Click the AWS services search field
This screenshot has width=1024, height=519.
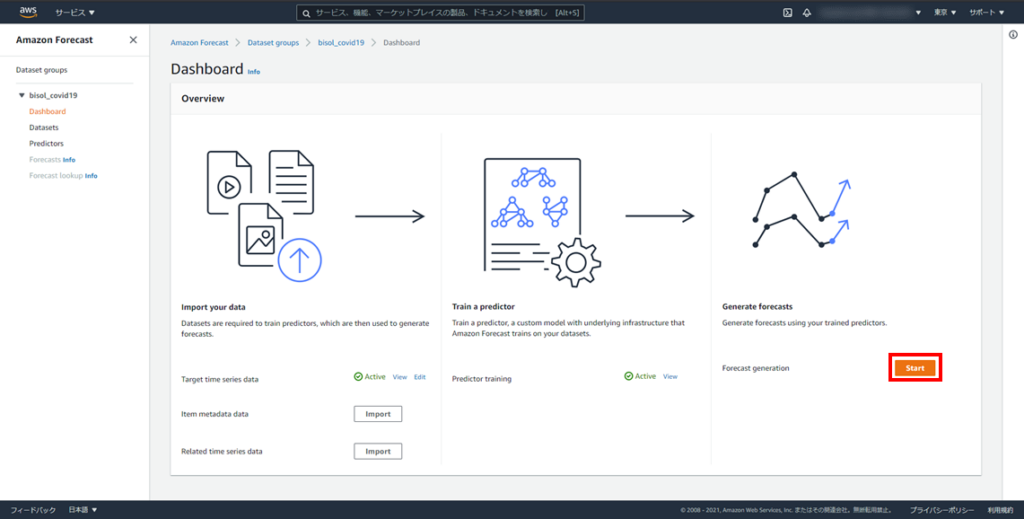(x=441, y=13)
